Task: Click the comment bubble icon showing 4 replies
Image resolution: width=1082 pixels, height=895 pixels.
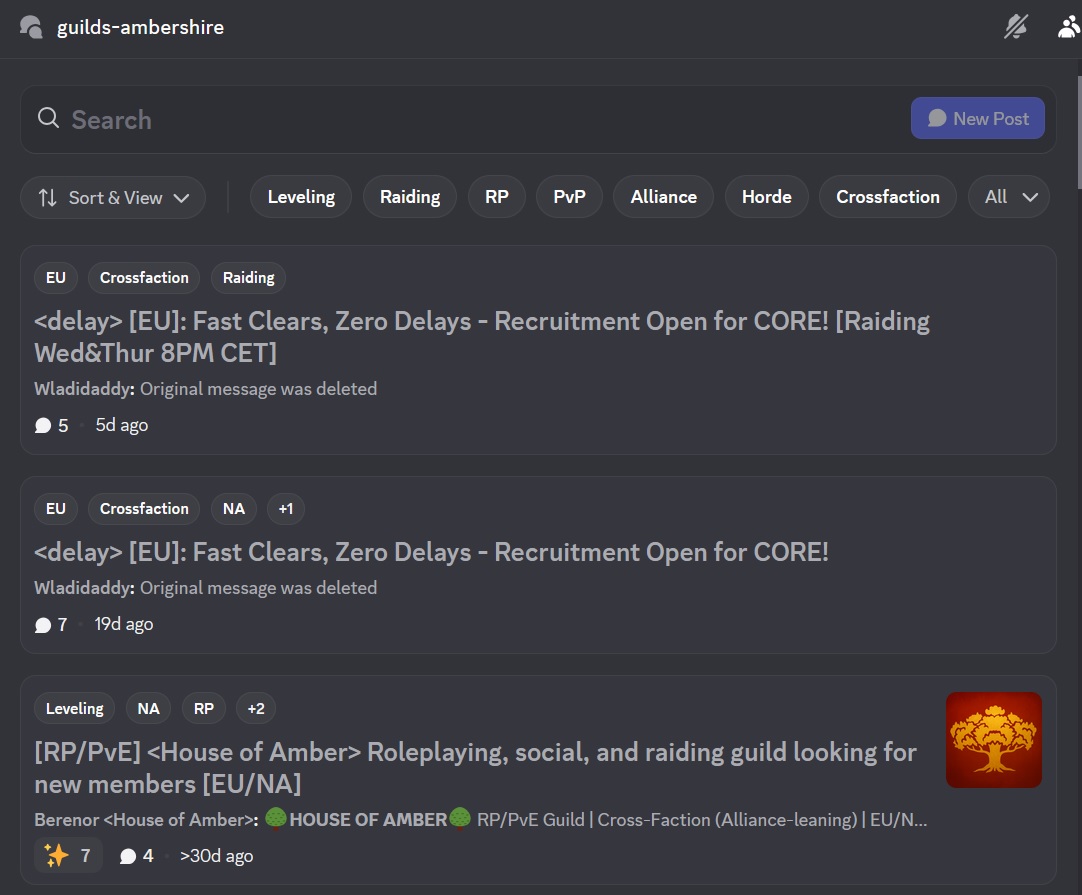Action: [x=128, y=856]
